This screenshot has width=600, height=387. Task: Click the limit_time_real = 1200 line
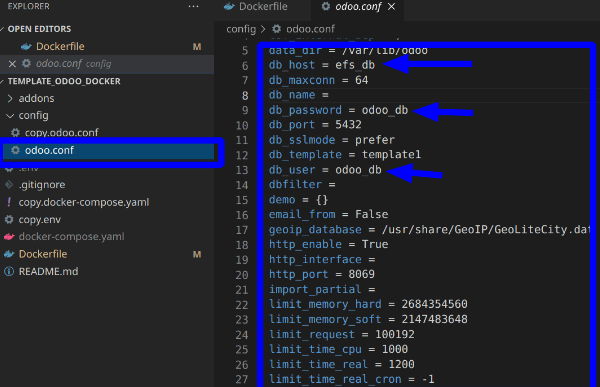pos(342,364)
